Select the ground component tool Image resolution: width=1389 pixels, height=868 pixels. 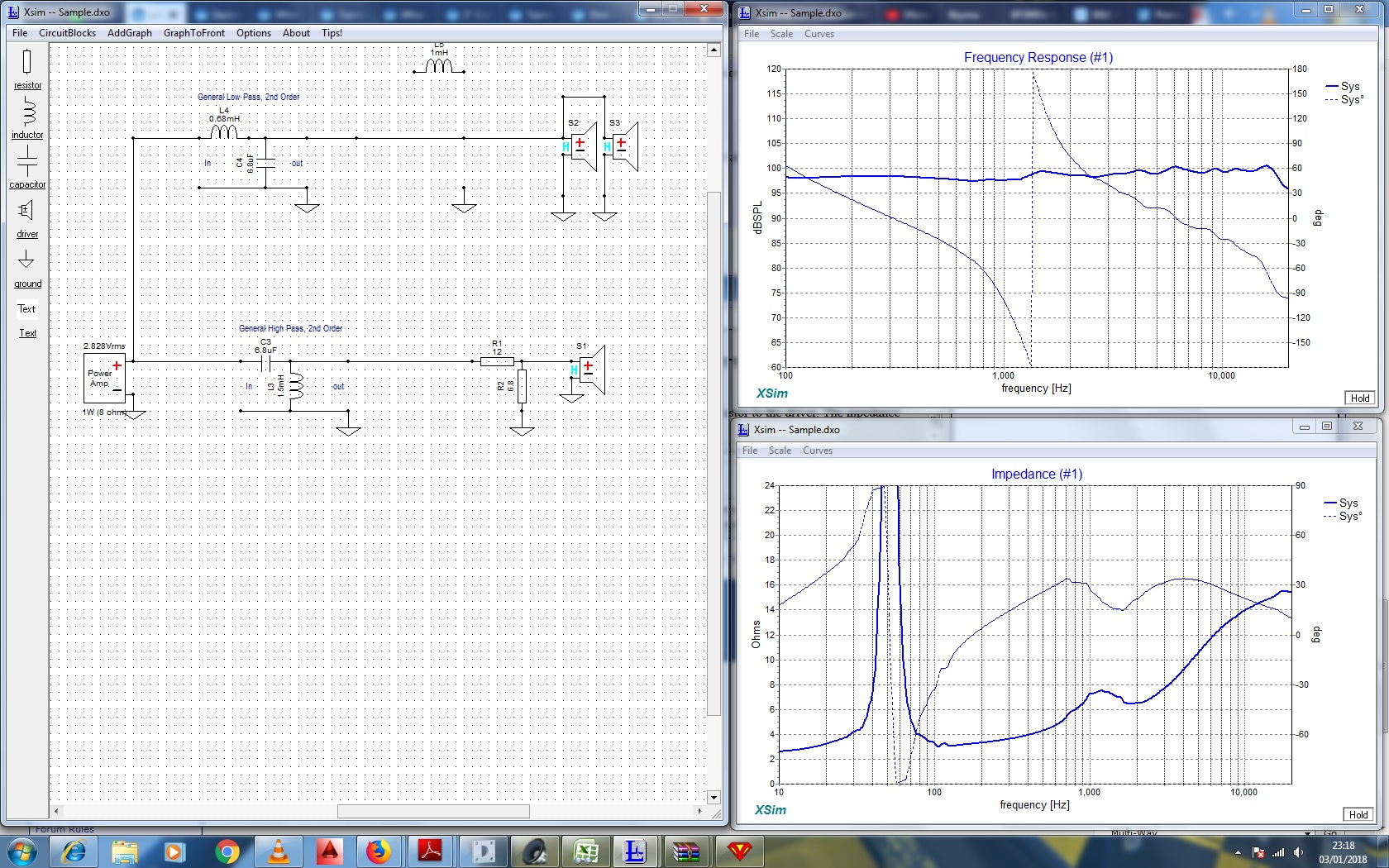click(27, 268)
